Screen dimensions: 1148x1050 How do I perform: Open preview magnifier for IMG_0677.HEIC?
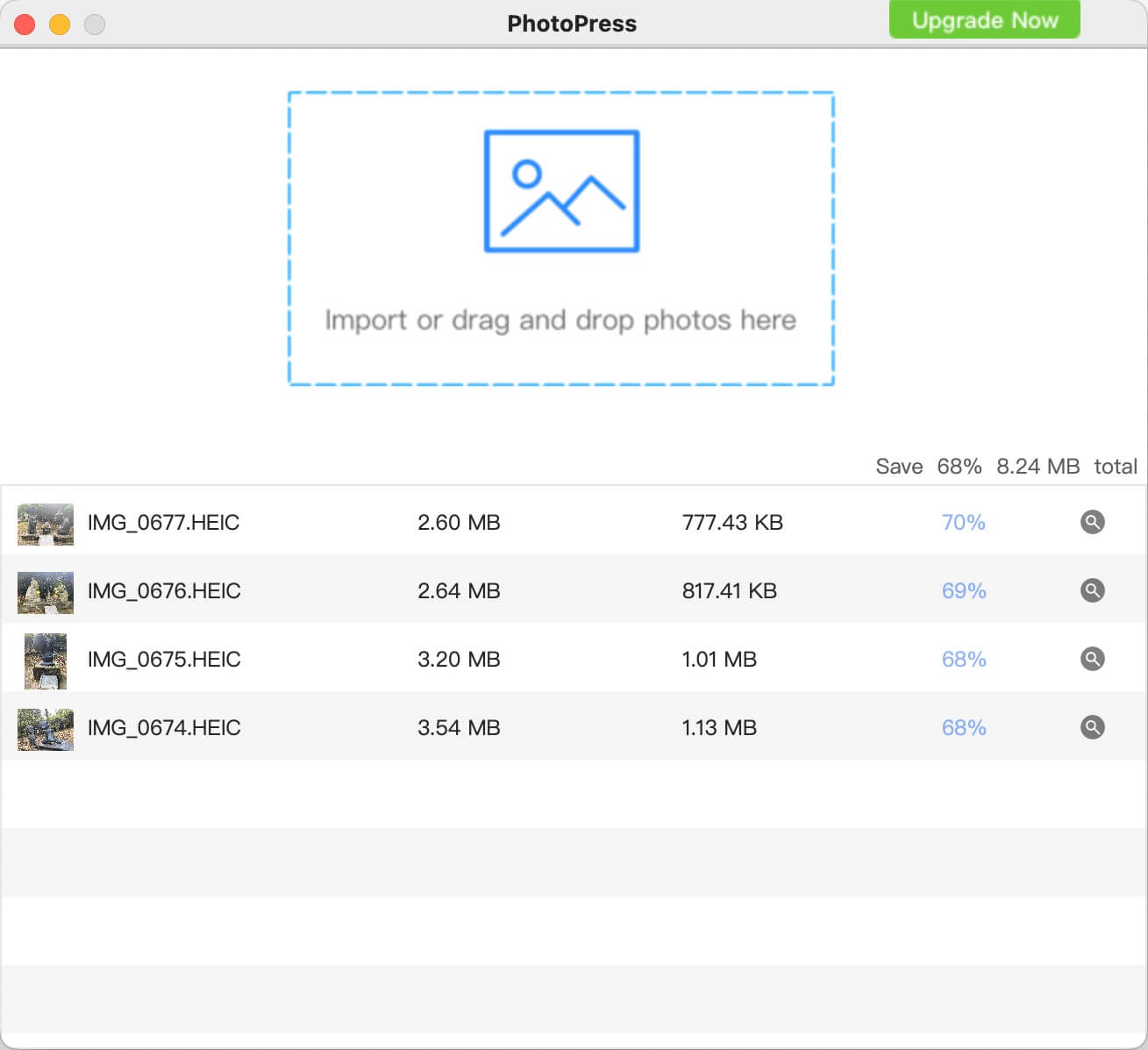tap(1092, 522)
